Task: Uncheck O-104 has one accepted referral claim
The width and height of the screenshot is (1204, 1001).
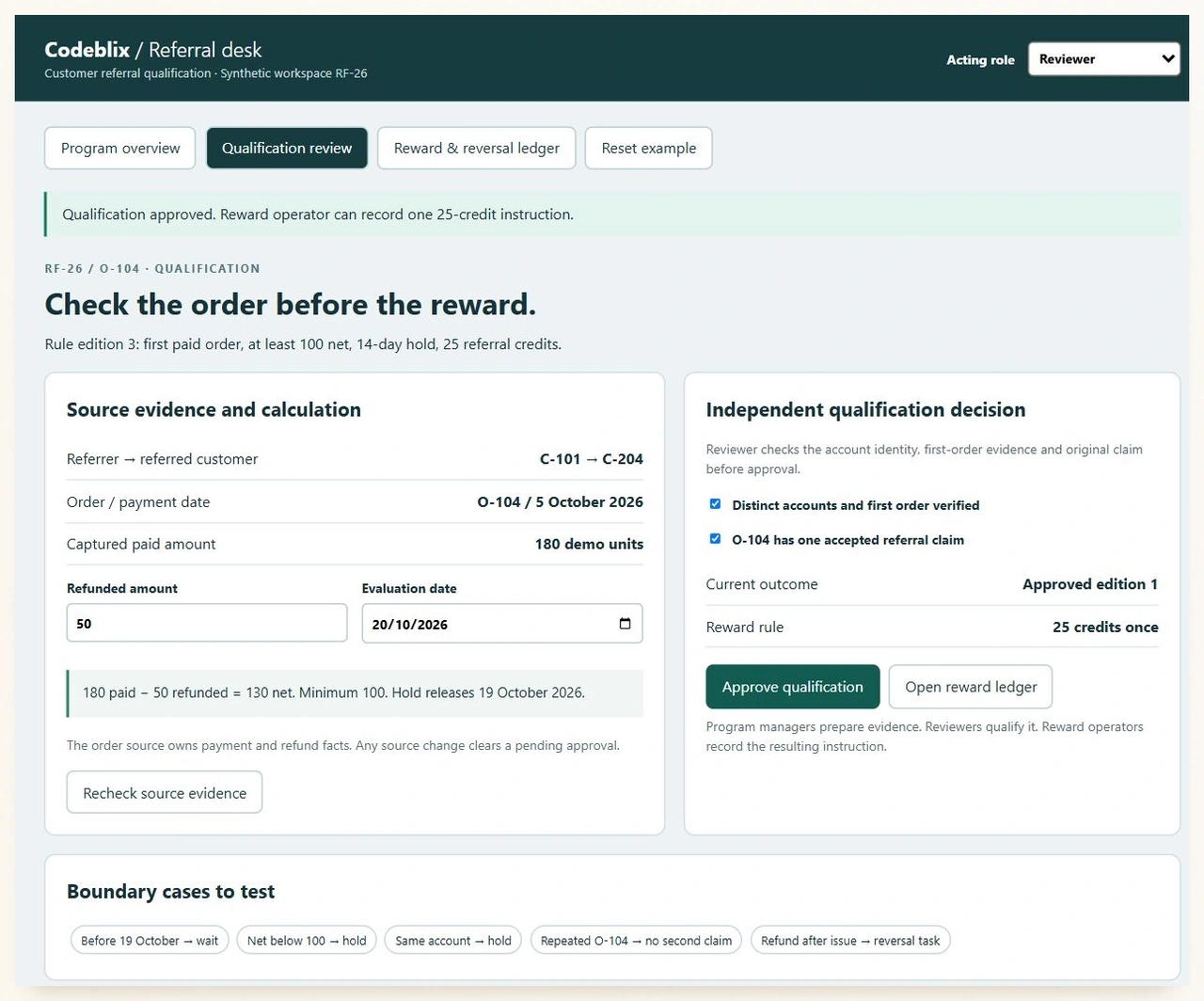Action: pyautogui.click(x=715, y=539)
